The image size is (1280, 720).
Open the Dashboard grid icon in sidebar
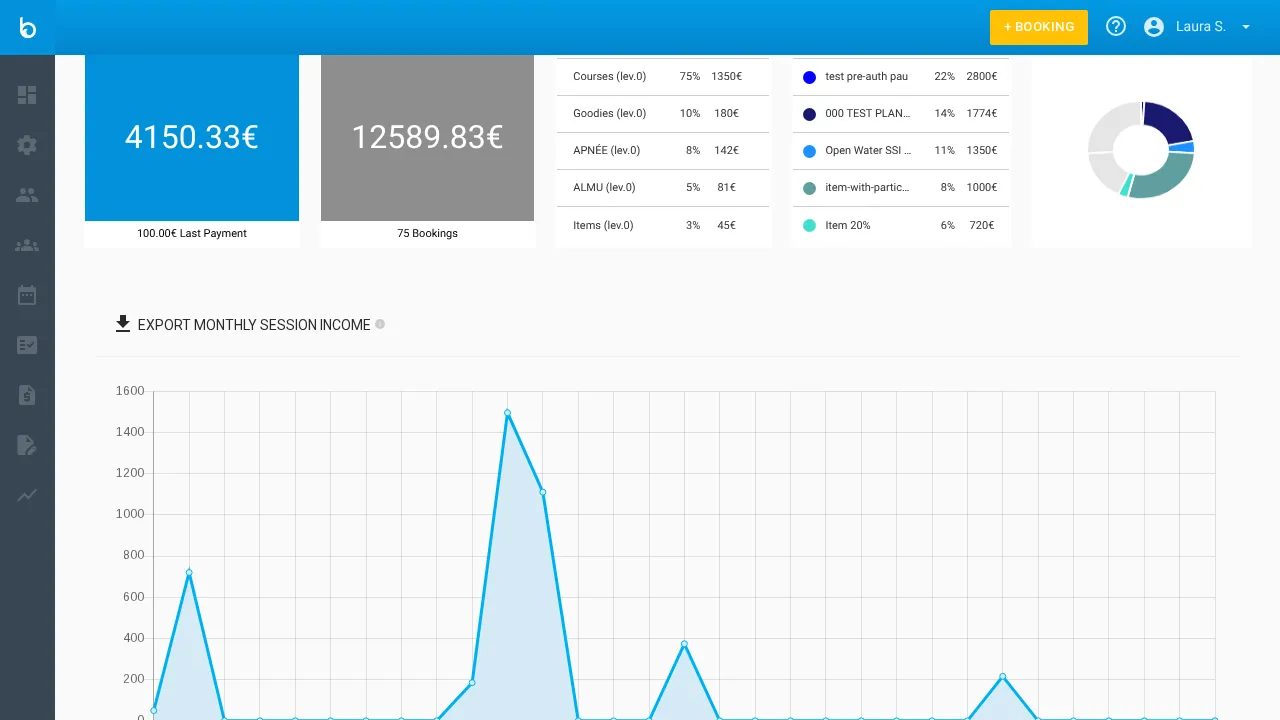[27, 95]
